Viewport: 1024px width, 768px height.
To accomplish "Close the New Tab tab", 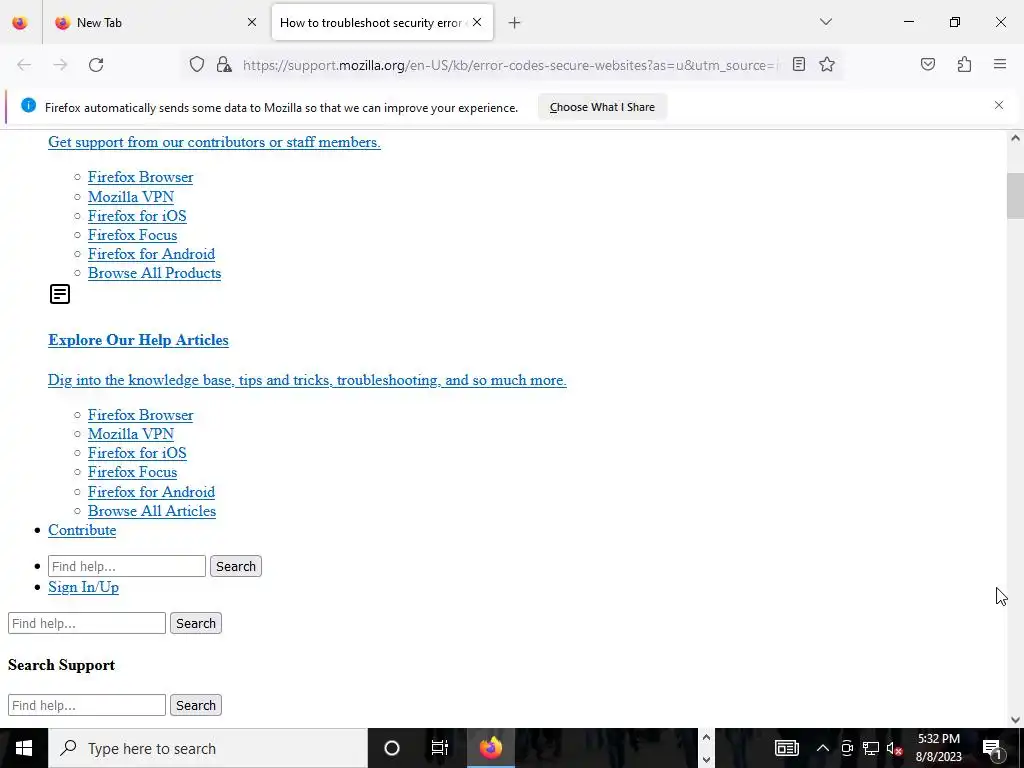I will tap(252, 22).
